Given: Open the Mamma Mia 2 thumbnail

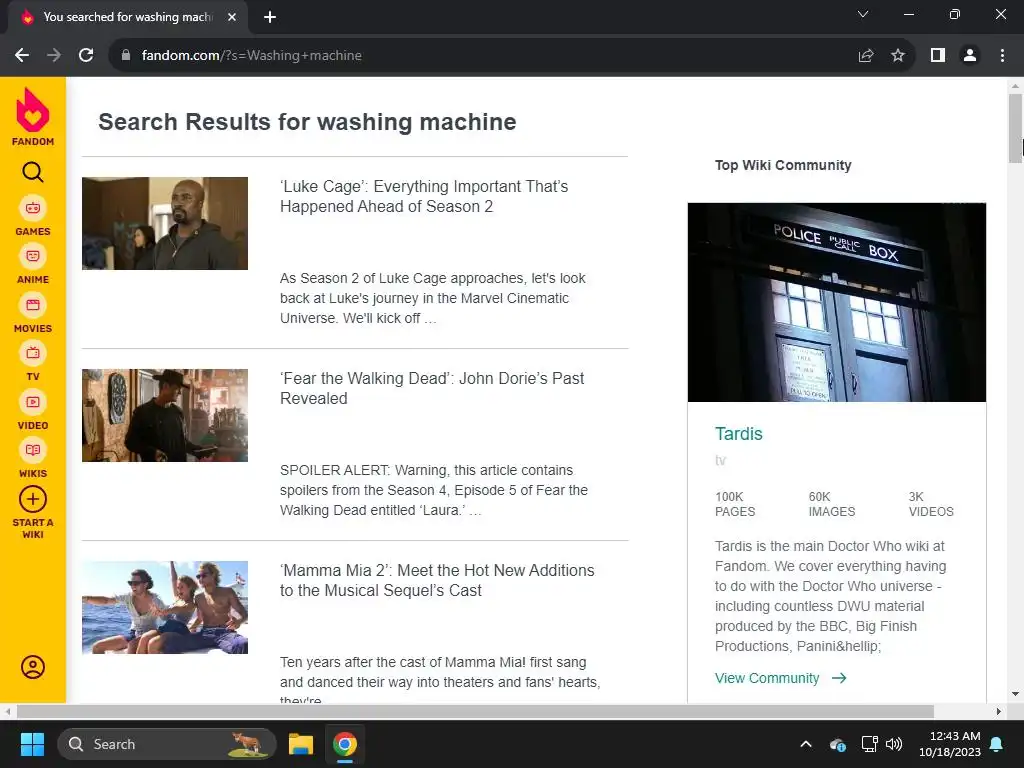Looking at the screenshot, I should click(165, 607).
